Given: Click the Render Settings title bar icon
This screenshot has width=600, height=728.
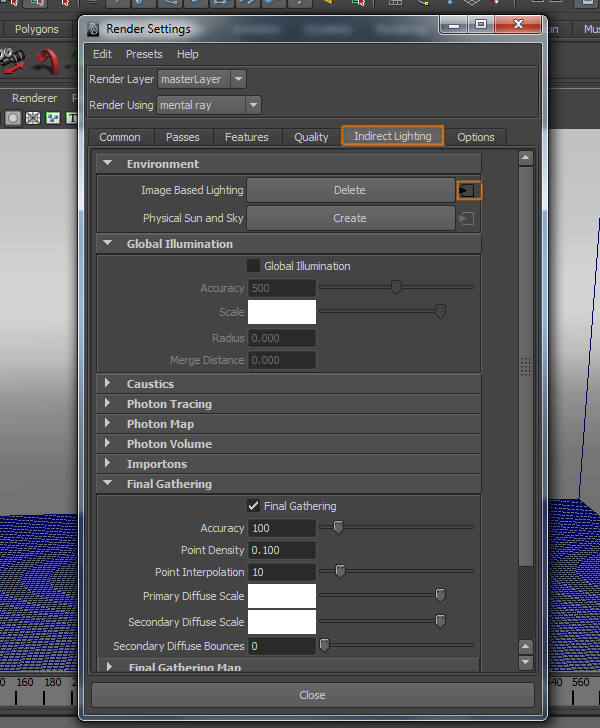Looking at the screenshot, I should click(x=93, y=29).
